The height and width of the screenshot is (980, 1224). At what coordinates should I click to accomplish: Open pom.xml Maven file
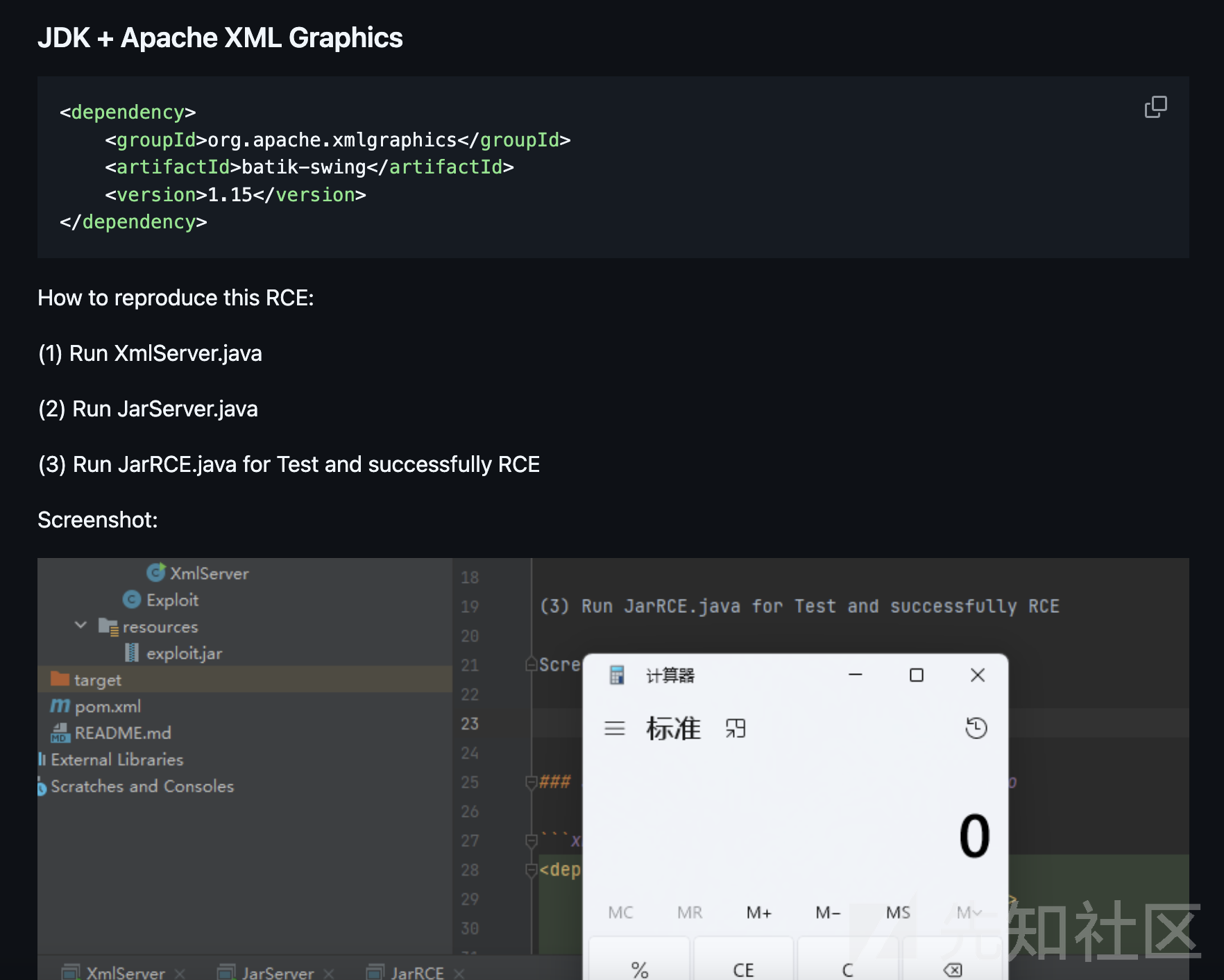[x=96, y=707]
